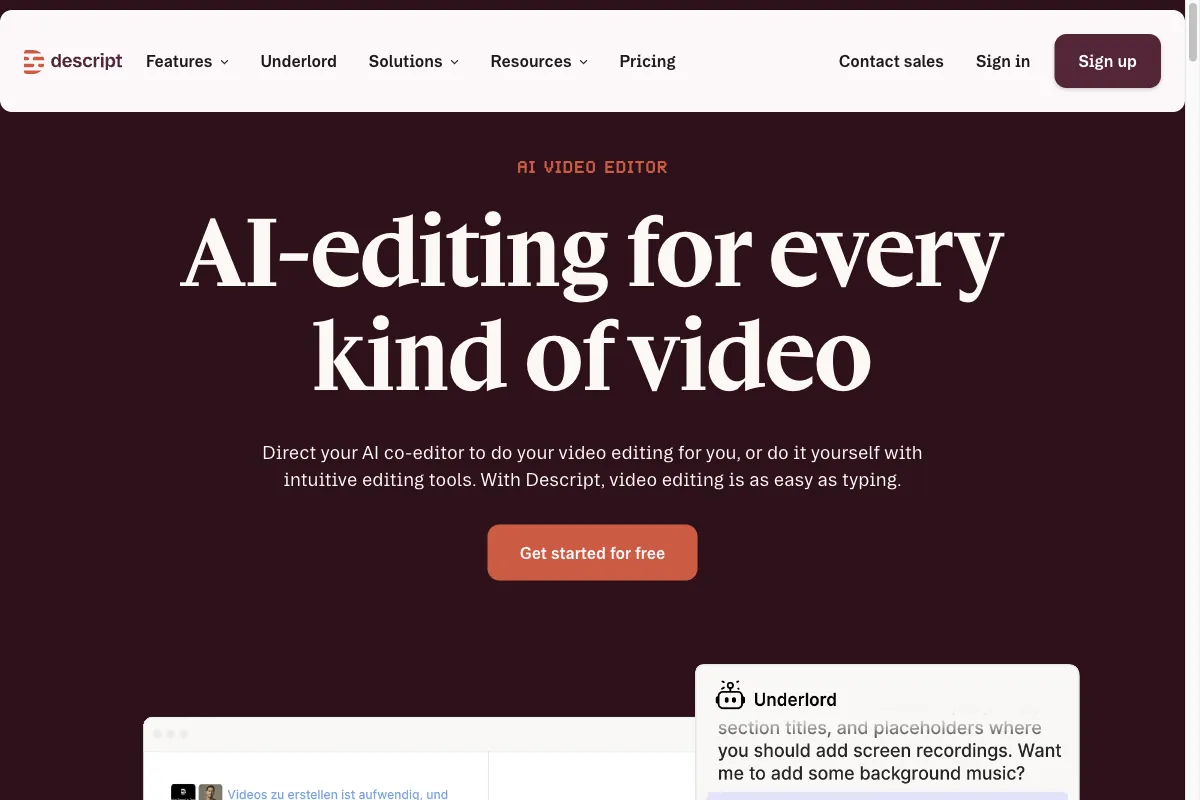Click the Contact sales link
The height and width of the screenshot is (800, 1200).
[x=891, y=61]
